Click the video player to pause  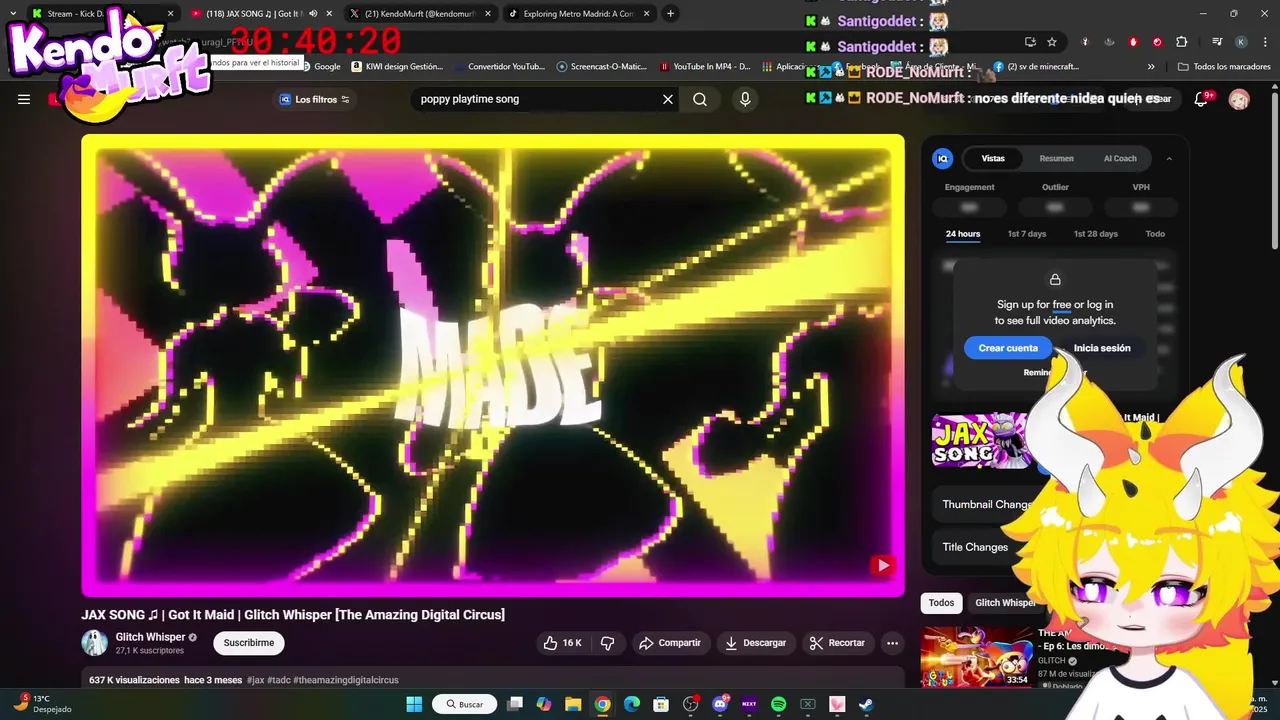pyautogui.click(x=493, y=365)
